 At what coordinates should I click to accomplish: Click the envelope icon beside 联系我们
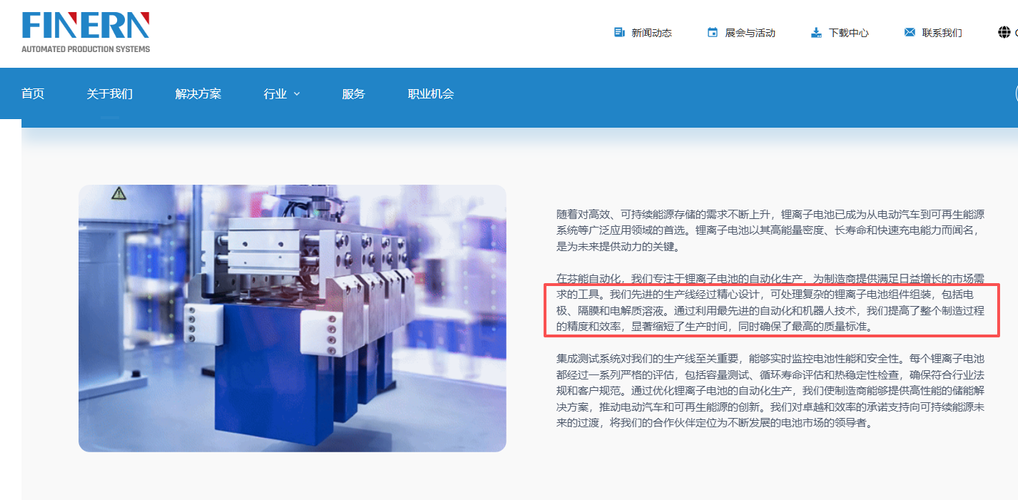[x=910, y=32]
